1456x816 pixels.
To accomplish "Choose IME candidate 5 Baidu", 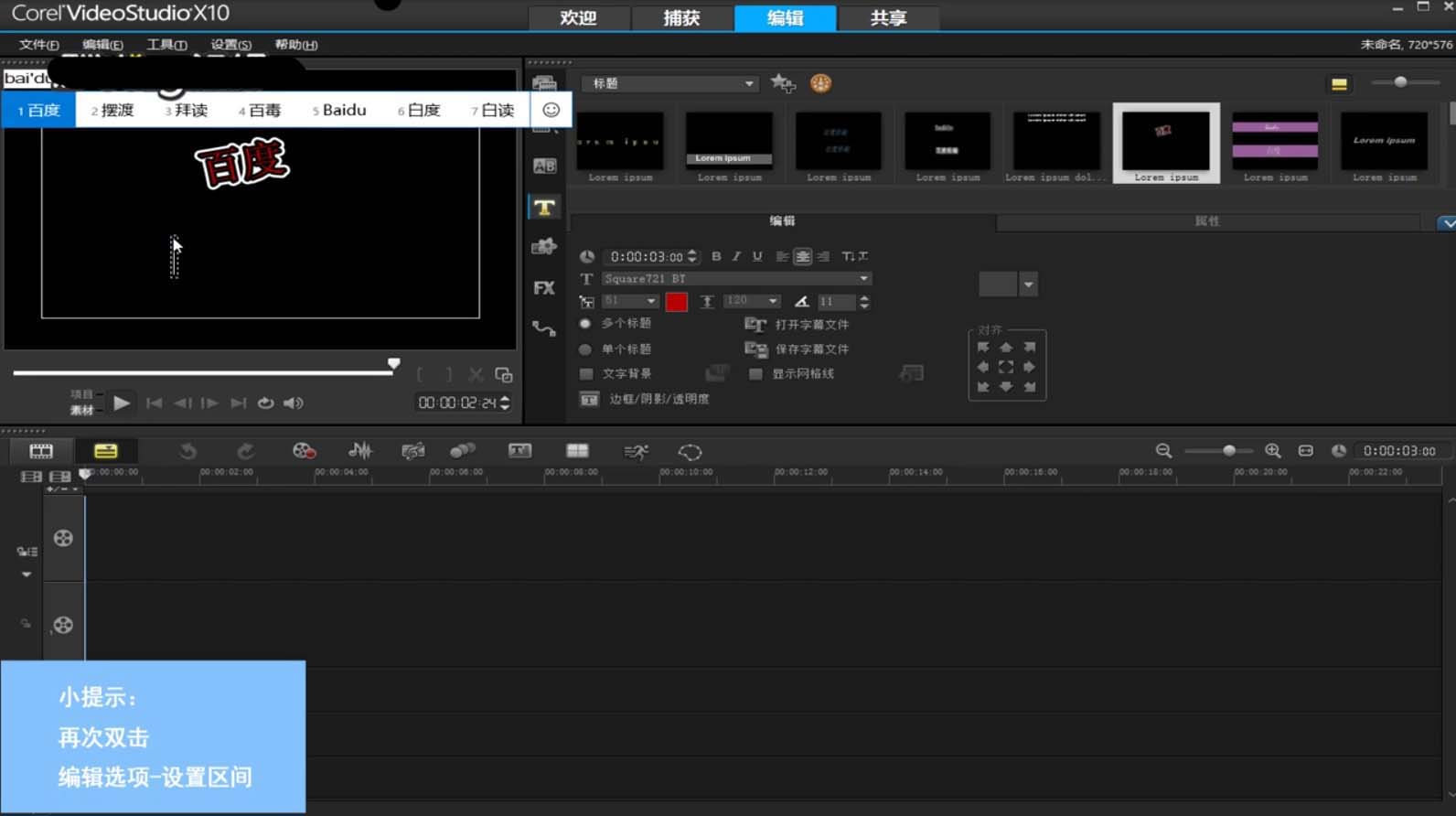I will coord(339,110).
